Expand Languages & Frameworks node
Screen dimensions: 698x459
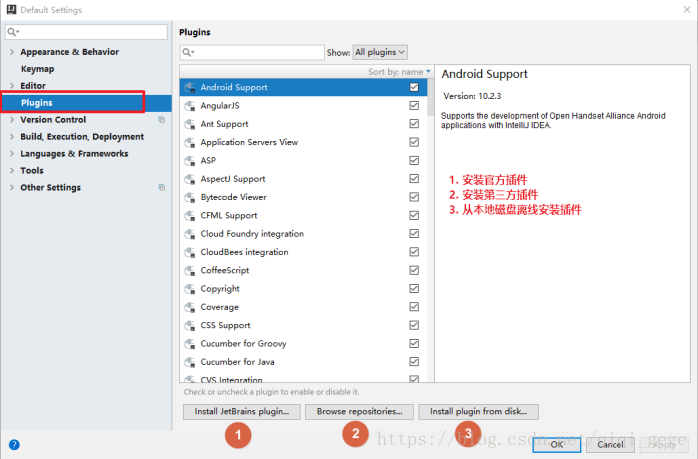coord(12,153)
